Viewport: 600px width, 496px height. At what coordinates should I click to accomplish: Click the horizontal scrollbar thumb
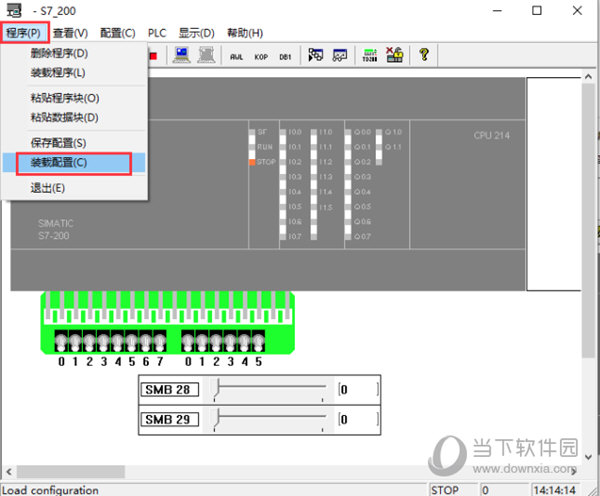(x=71, y=472)
